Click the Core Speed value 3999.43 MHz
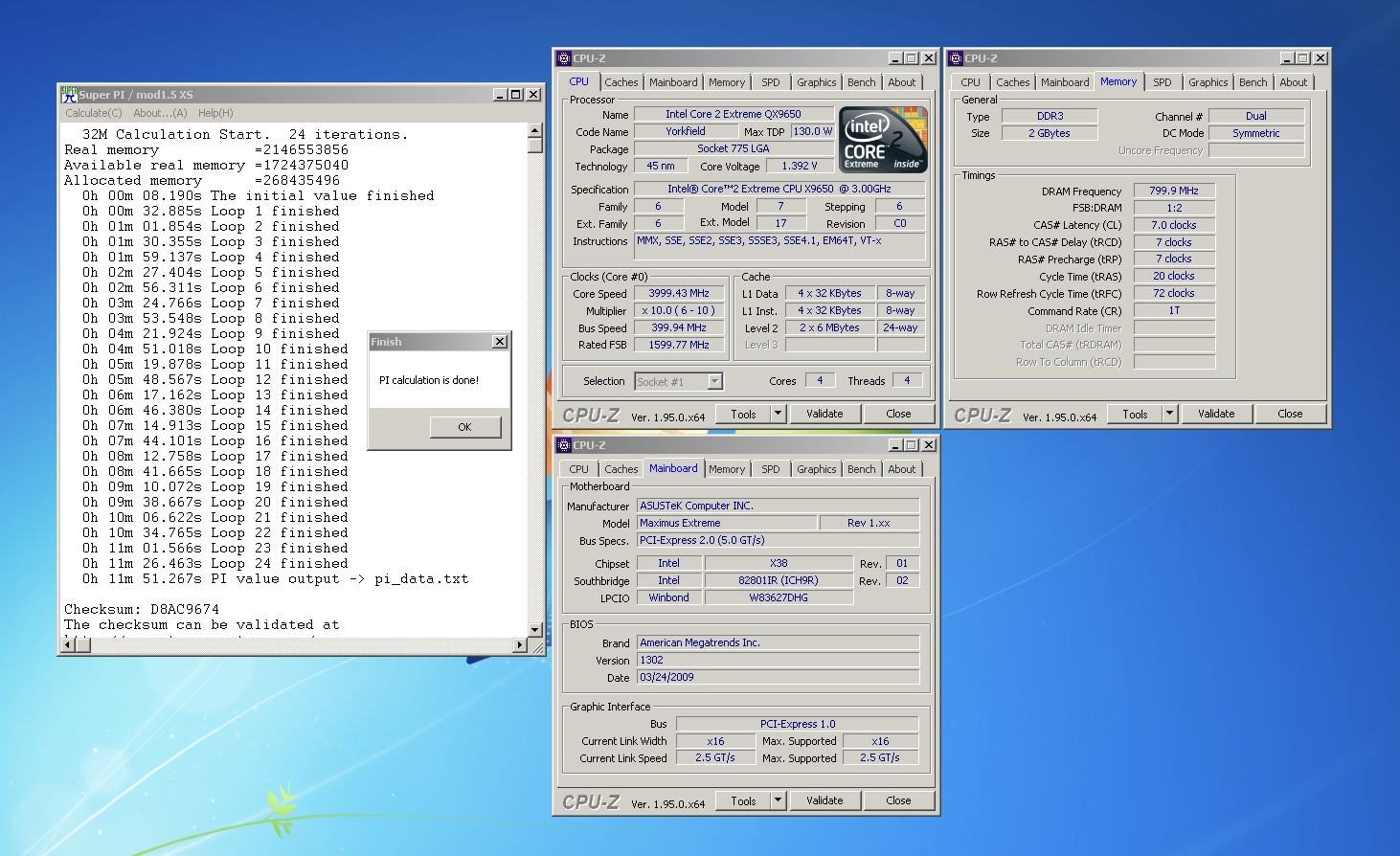The image size is (1400, 856). click(681, 294)
